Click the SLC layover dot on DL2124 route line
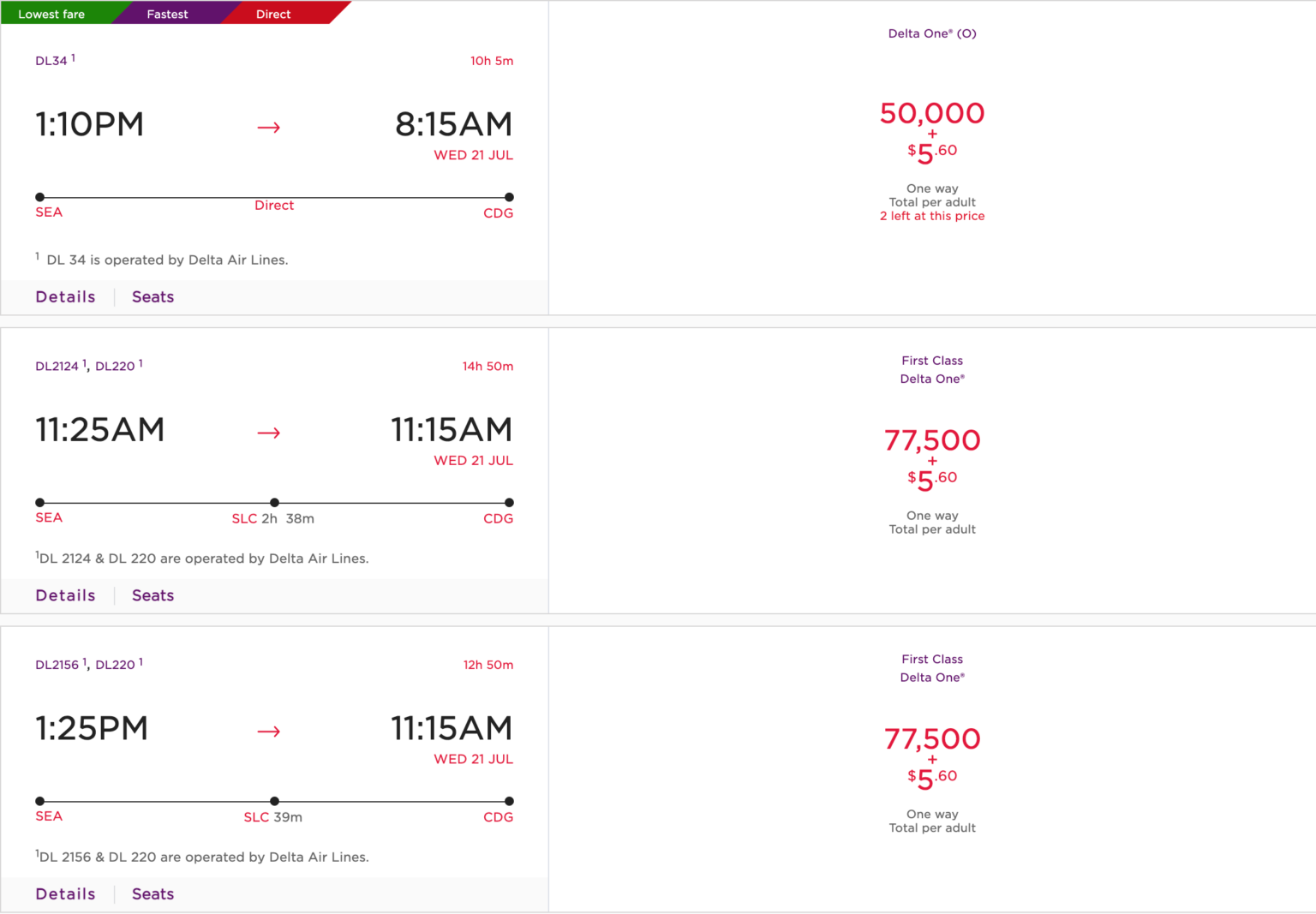Image resolution: width=1316 pixels, height=914 pixels. coord(274,503)
